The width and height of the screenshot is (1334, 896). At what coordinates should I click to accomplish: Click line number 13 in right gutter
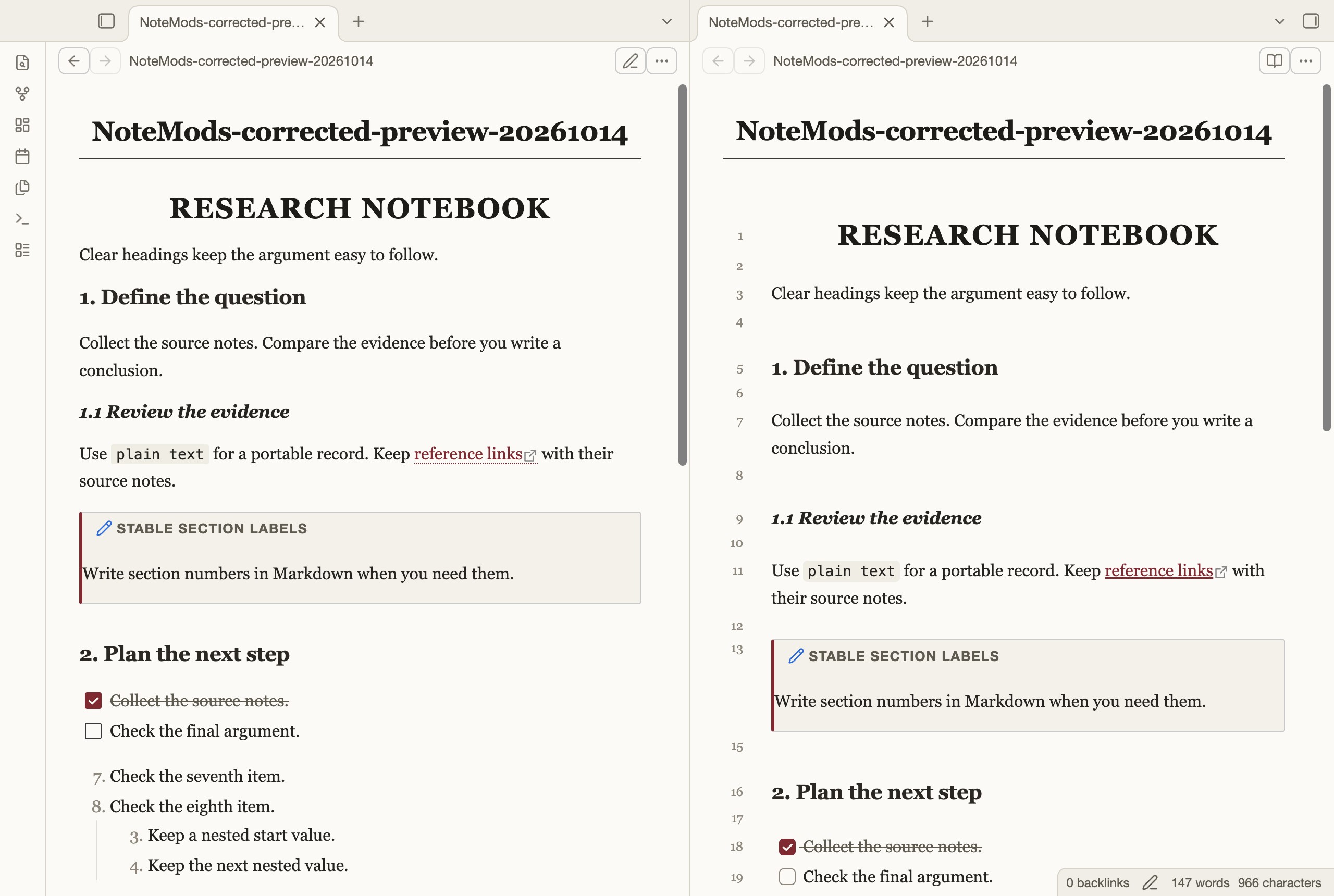(x=736, y=649)
